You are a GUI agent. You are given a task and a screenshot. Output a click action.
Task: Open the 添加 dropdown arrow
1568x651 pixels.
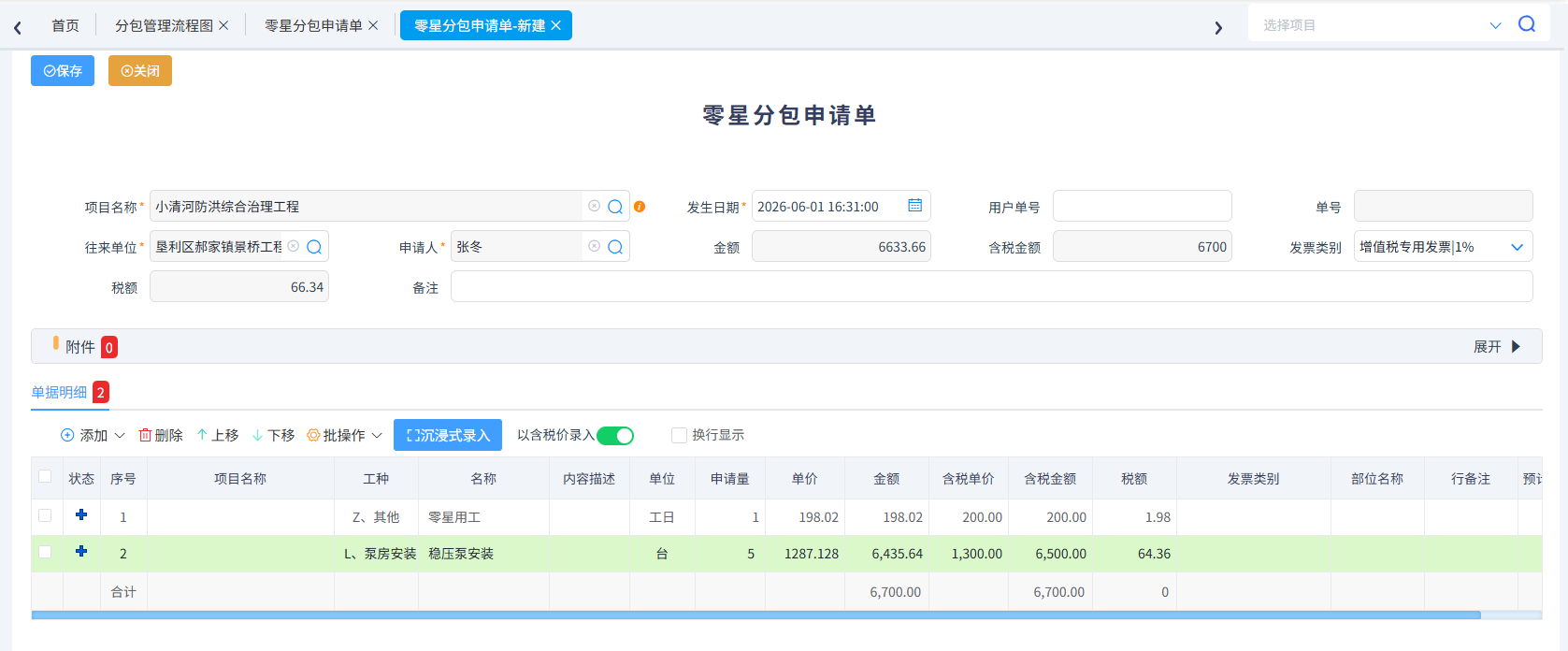tap(120, 436)
